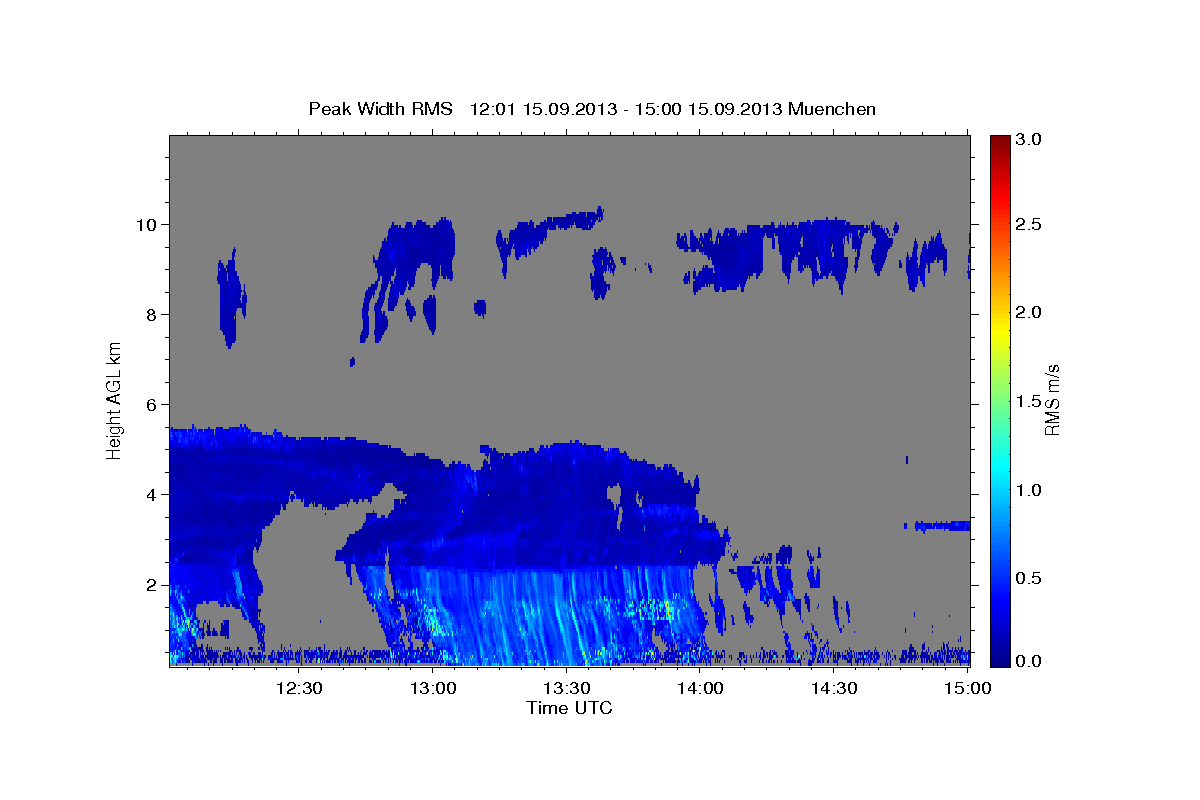Click the 'Height AGL km' y-axis label
The width and height of the screenshot is (1200, 800).
[x=114, y=400]
